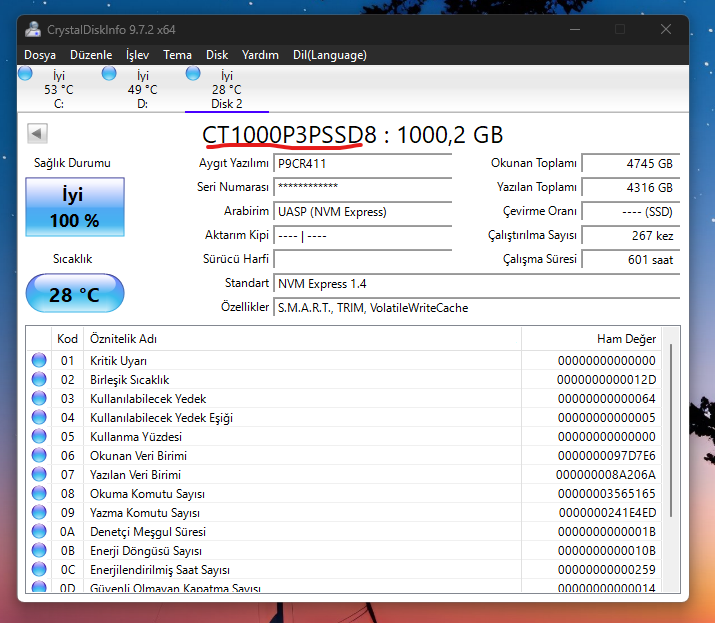Open the Disk menu
The width and height of the screenshot is (715, 623).
217,55
